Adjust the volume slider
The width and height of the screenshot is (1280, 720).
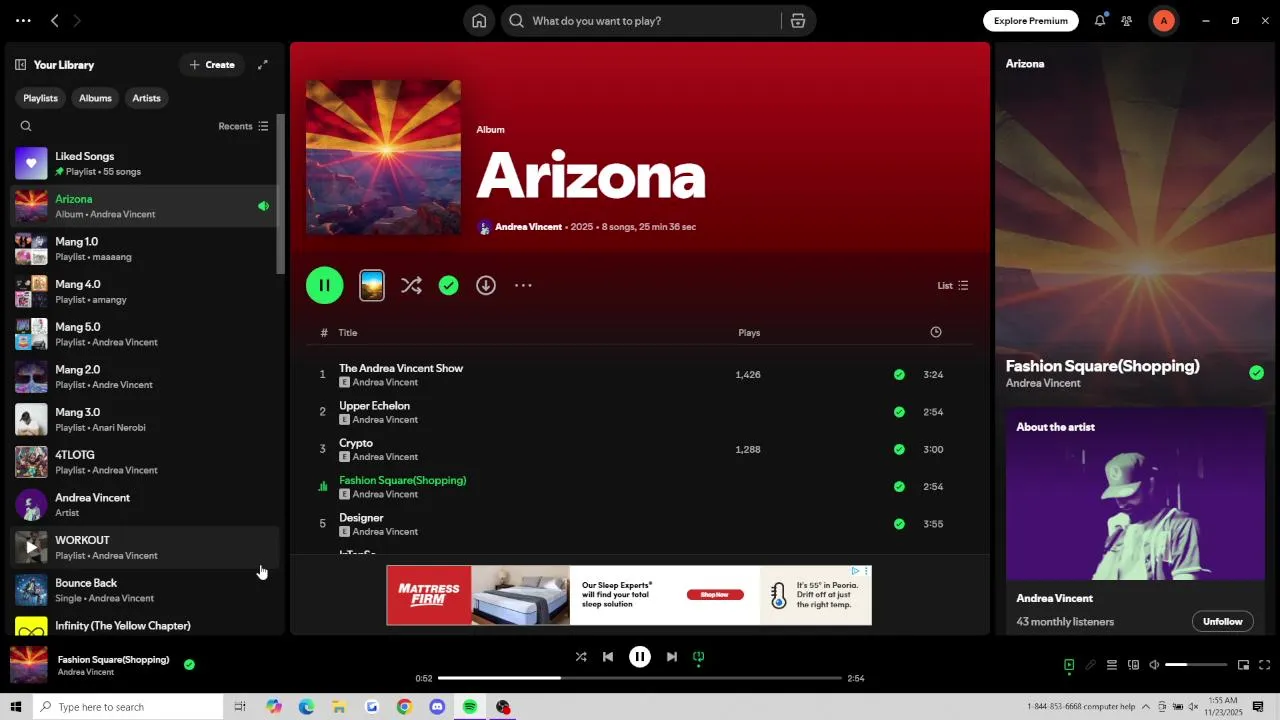point(1196,665)
